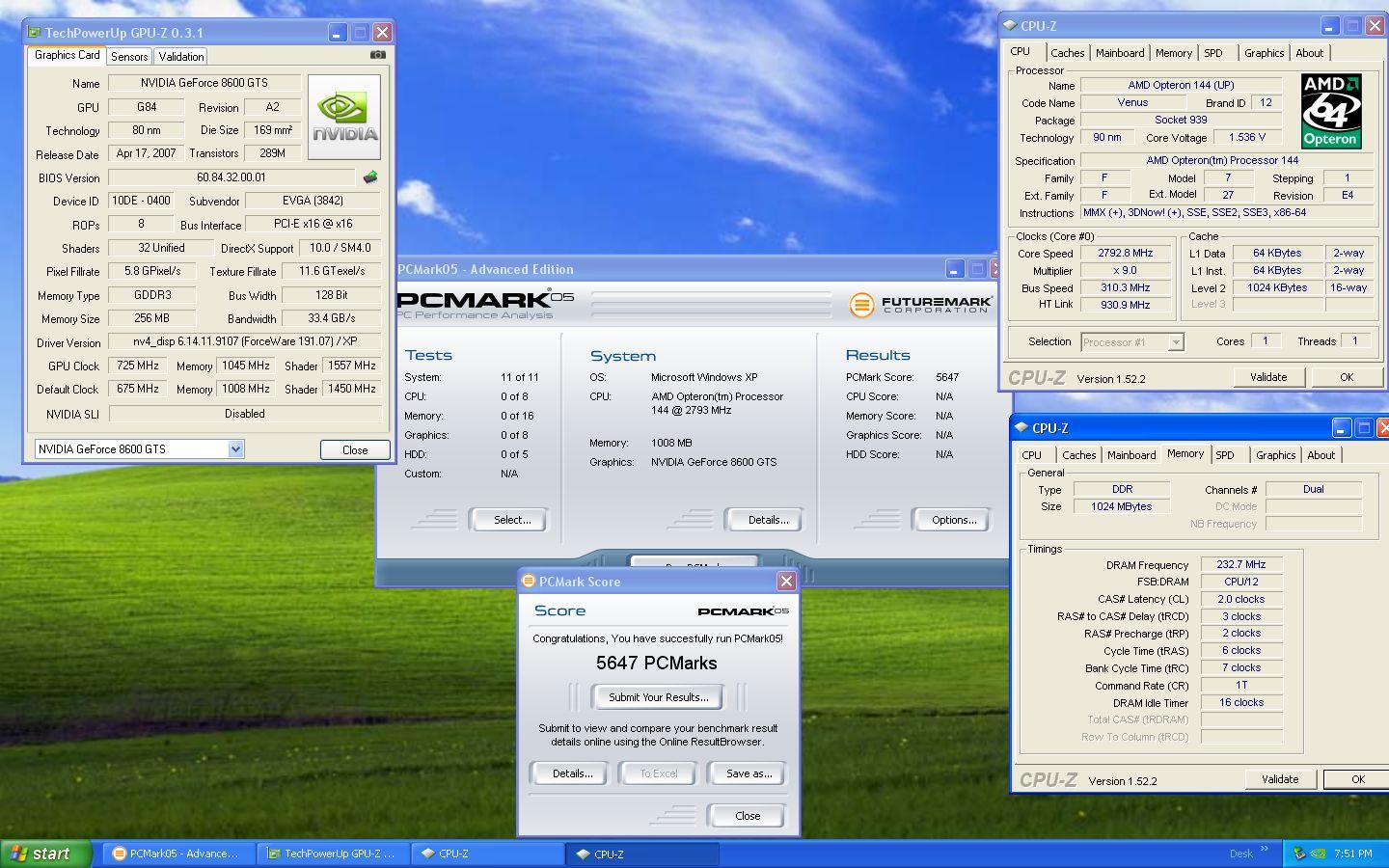The width and height of the screenshot is (1389, 868).
Task: Click the Memory Type GDDR3 field
Action: tap(152, 295)
